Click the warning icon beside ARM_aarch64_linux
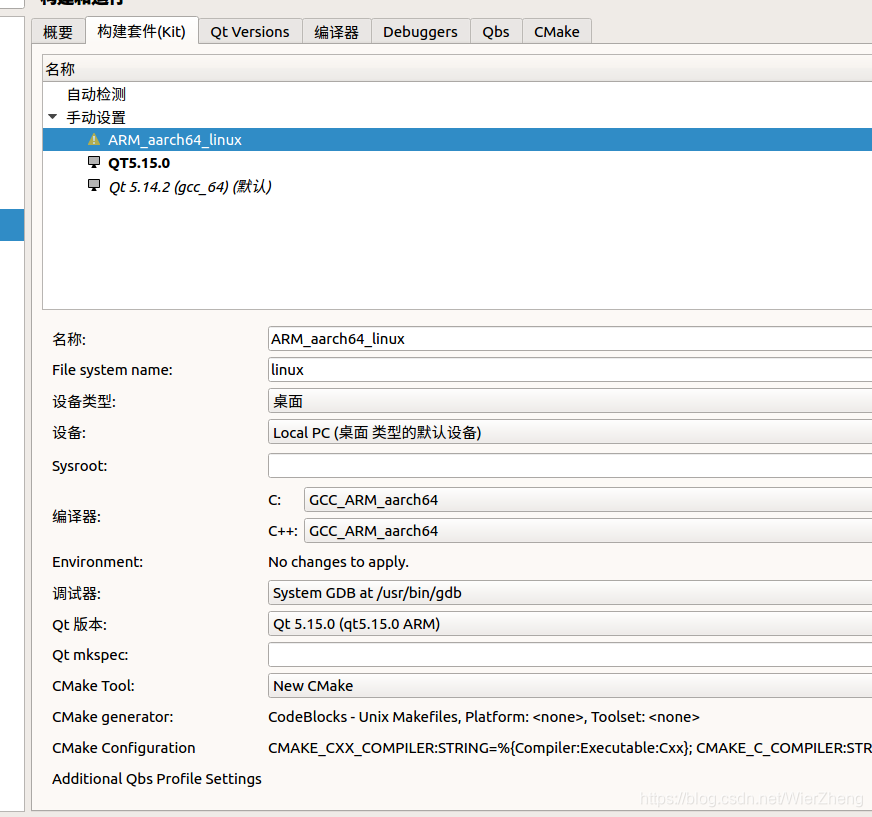Screen dimensions: 872x817 click(x=94, y=139)
